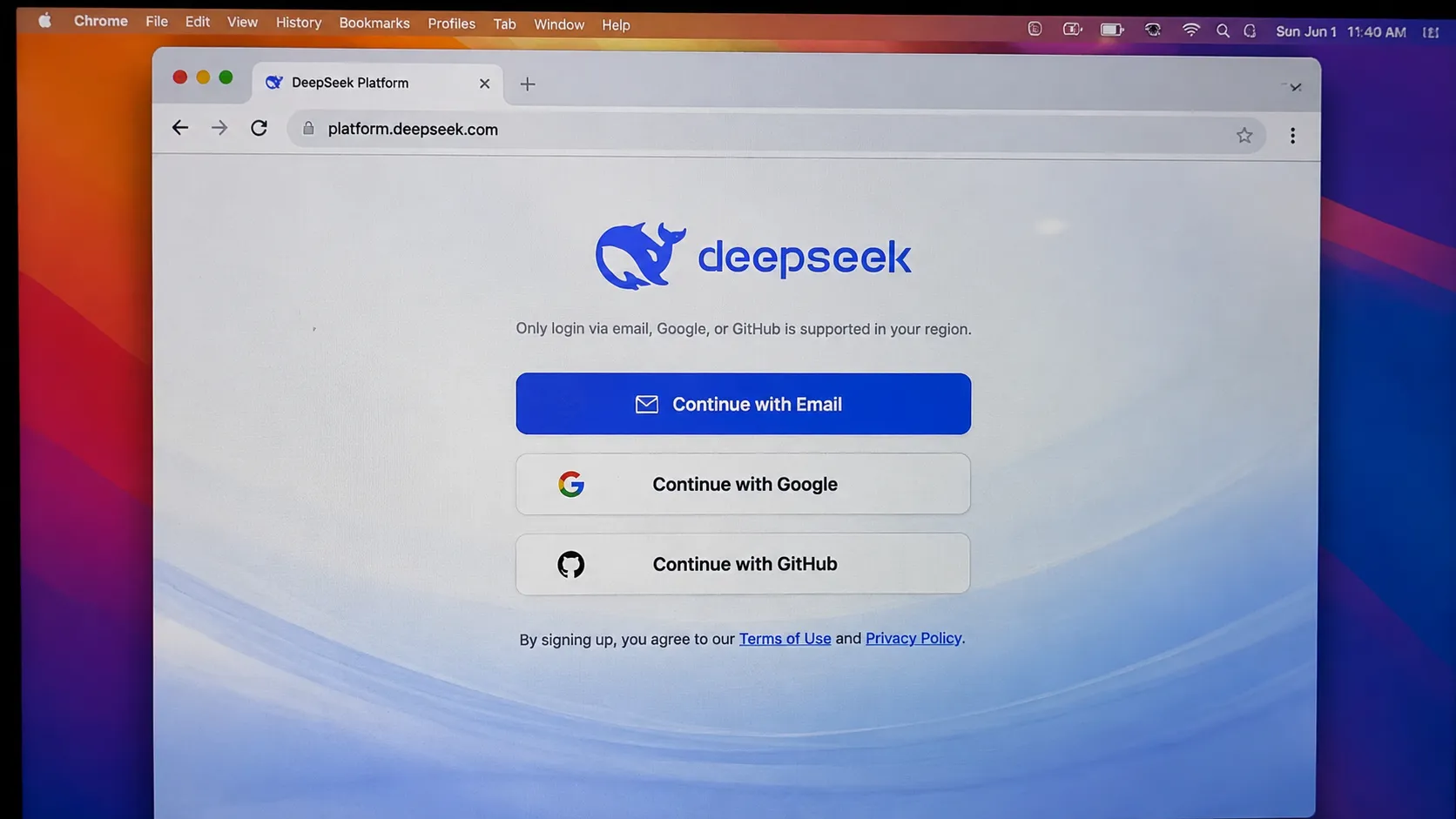Click the battery status icon

coord(1112,30)
